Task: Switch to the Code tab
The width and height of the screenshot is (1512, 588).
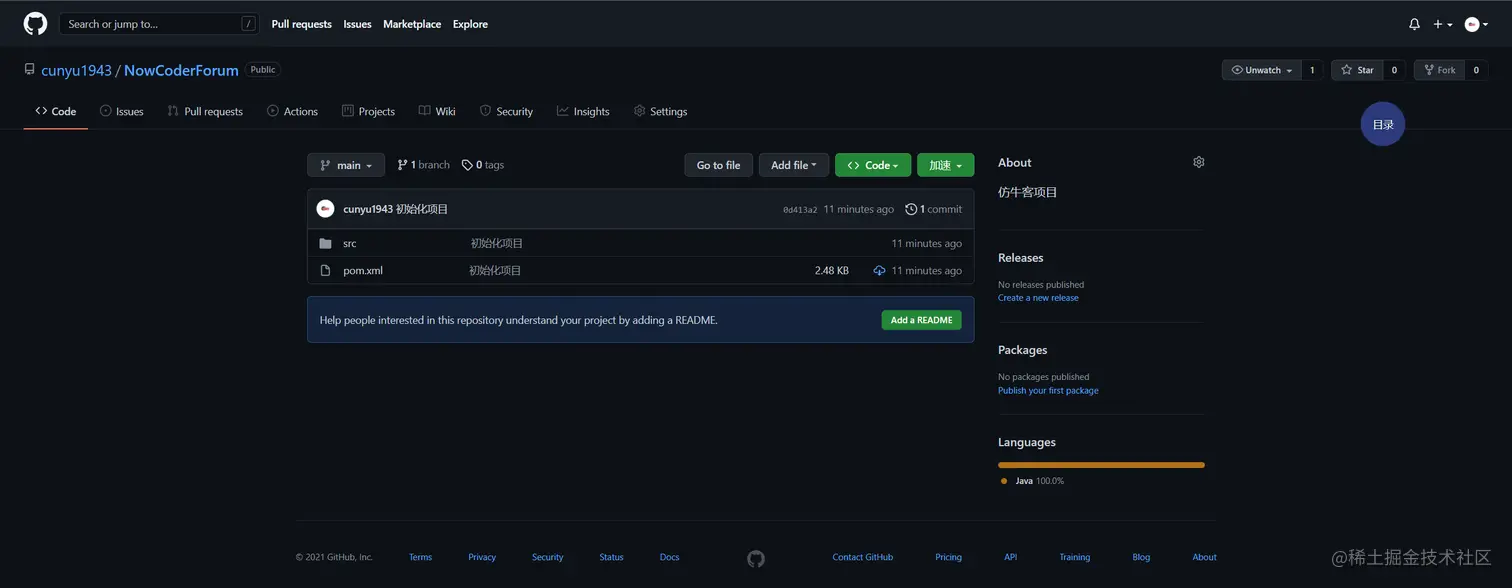Action: (x=56, y=111)
